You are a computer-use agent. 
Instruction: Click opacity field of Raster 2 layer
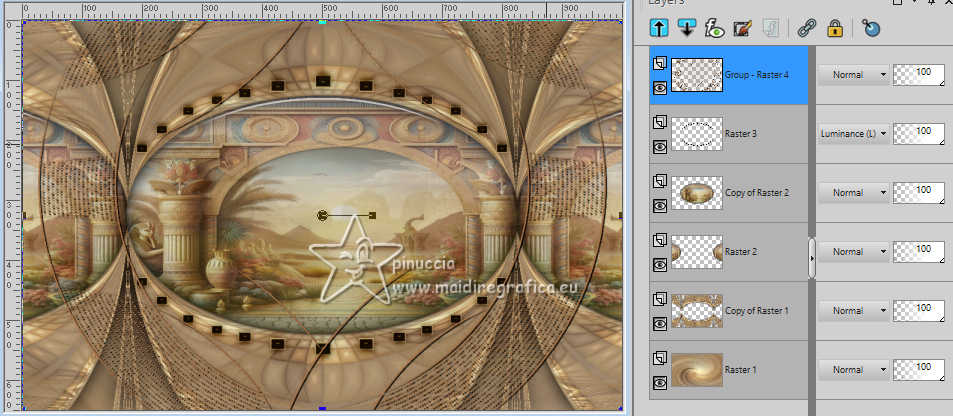[918, 252]
